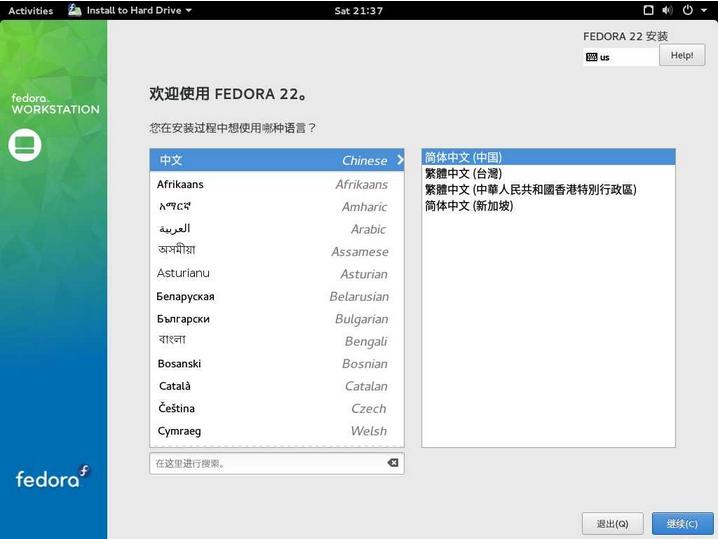Select Belarusian in the language list

277,296
